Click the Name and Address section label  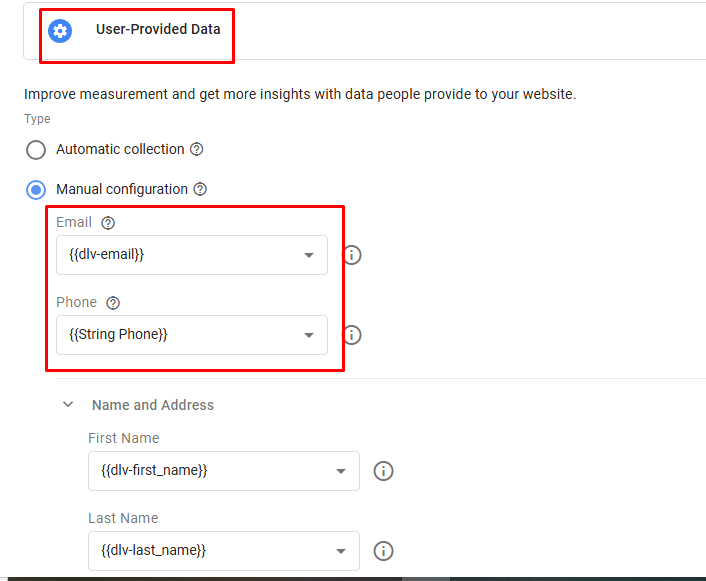153,405
